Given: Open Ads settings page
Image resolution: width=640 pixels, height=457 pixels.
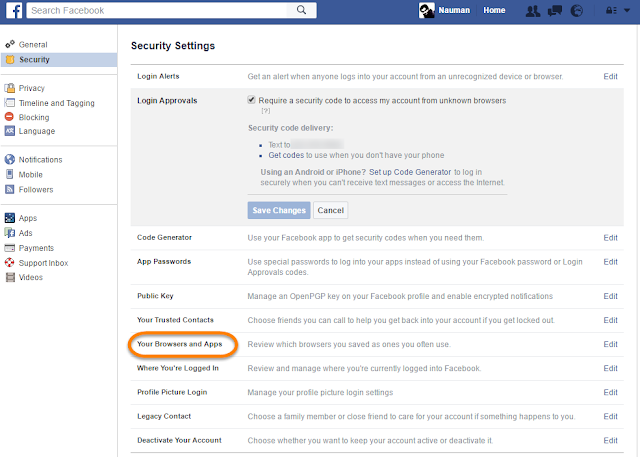Looking at the screenshot, I should coord(25,233).
